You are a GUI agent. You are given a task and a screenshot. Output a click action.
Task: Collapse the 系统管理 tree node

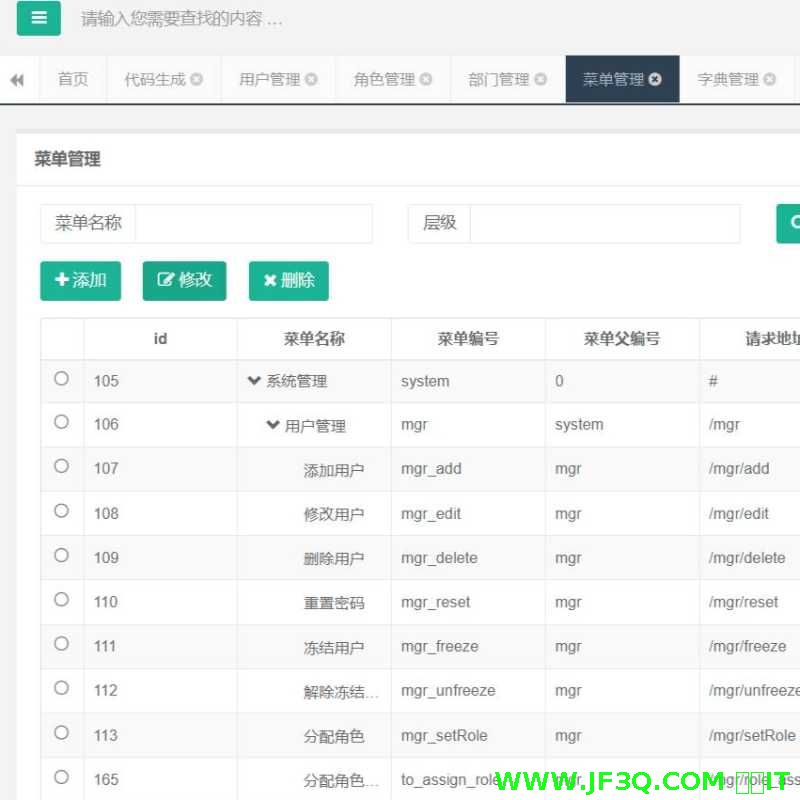254,381
